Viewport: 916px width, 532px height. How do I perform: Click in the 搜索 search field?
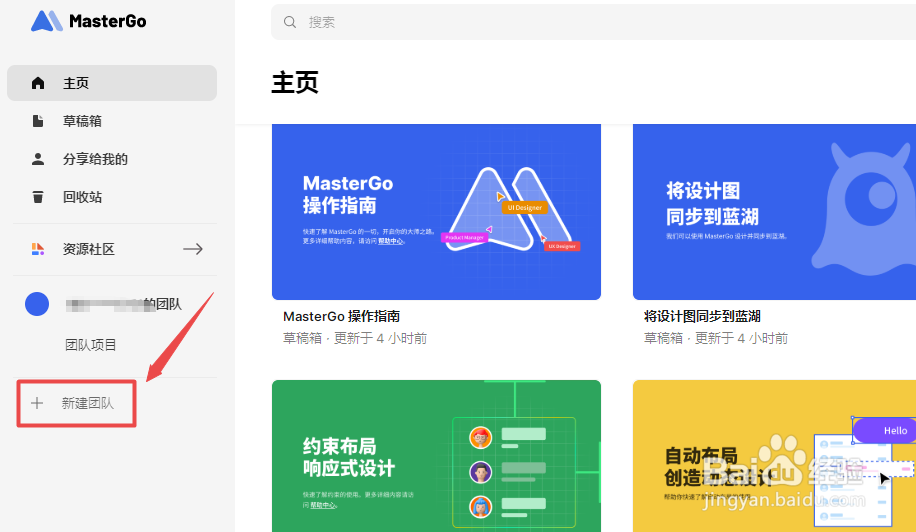tap(594, 22)
